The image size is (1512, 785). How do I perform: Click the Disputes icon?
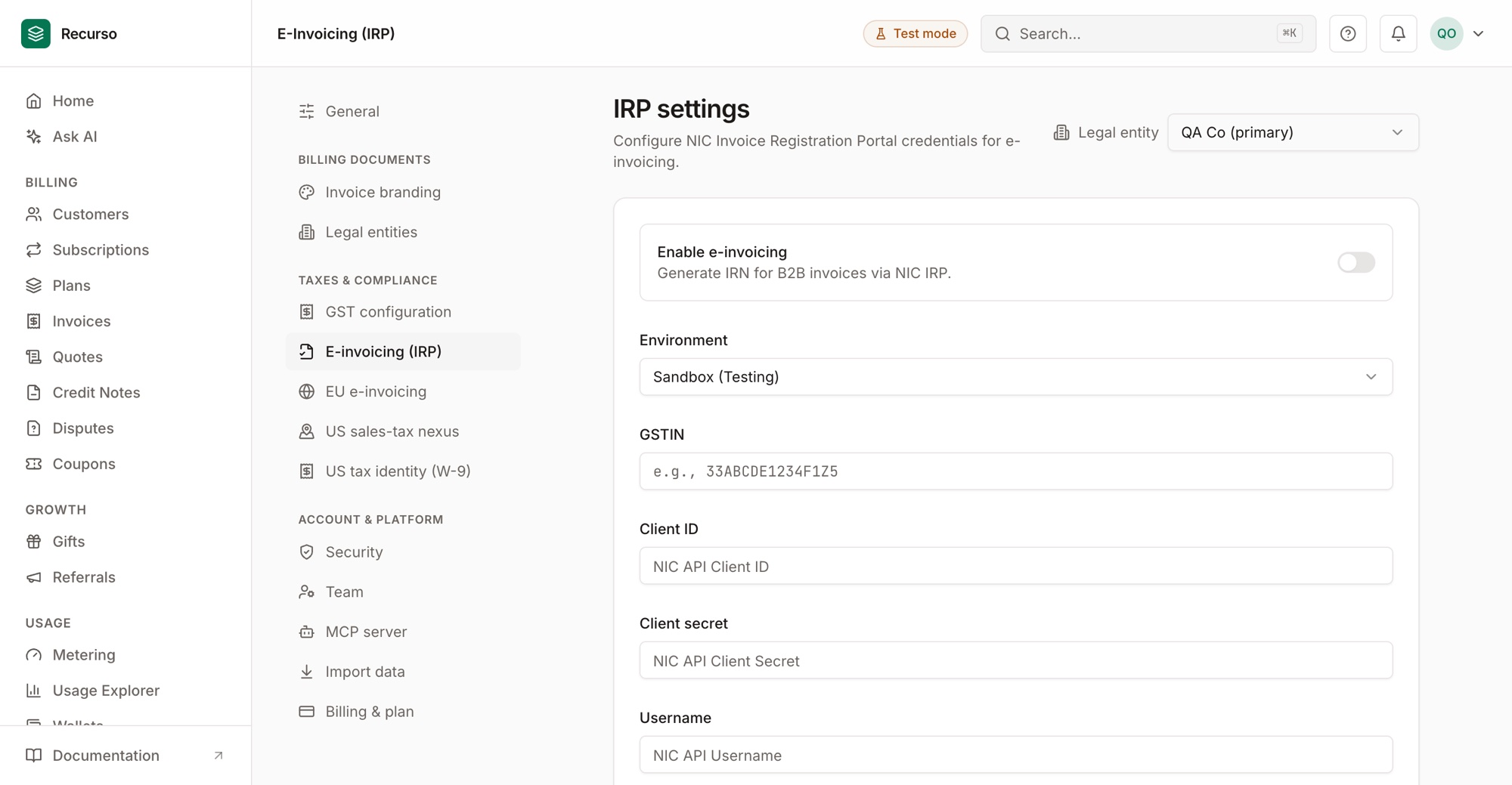33,428
